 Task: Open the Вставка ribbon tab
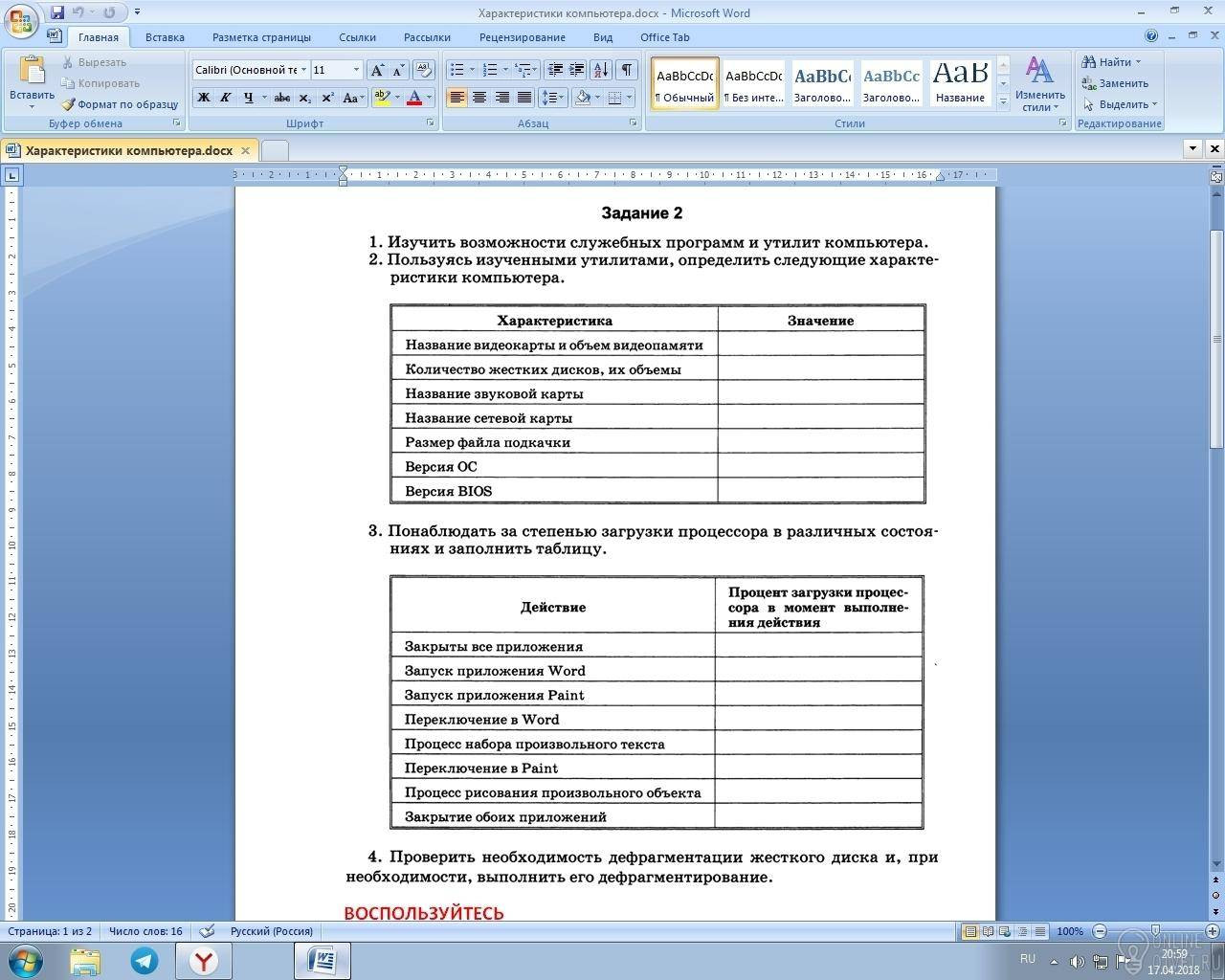pyautogui.click(x=165, y=37)
